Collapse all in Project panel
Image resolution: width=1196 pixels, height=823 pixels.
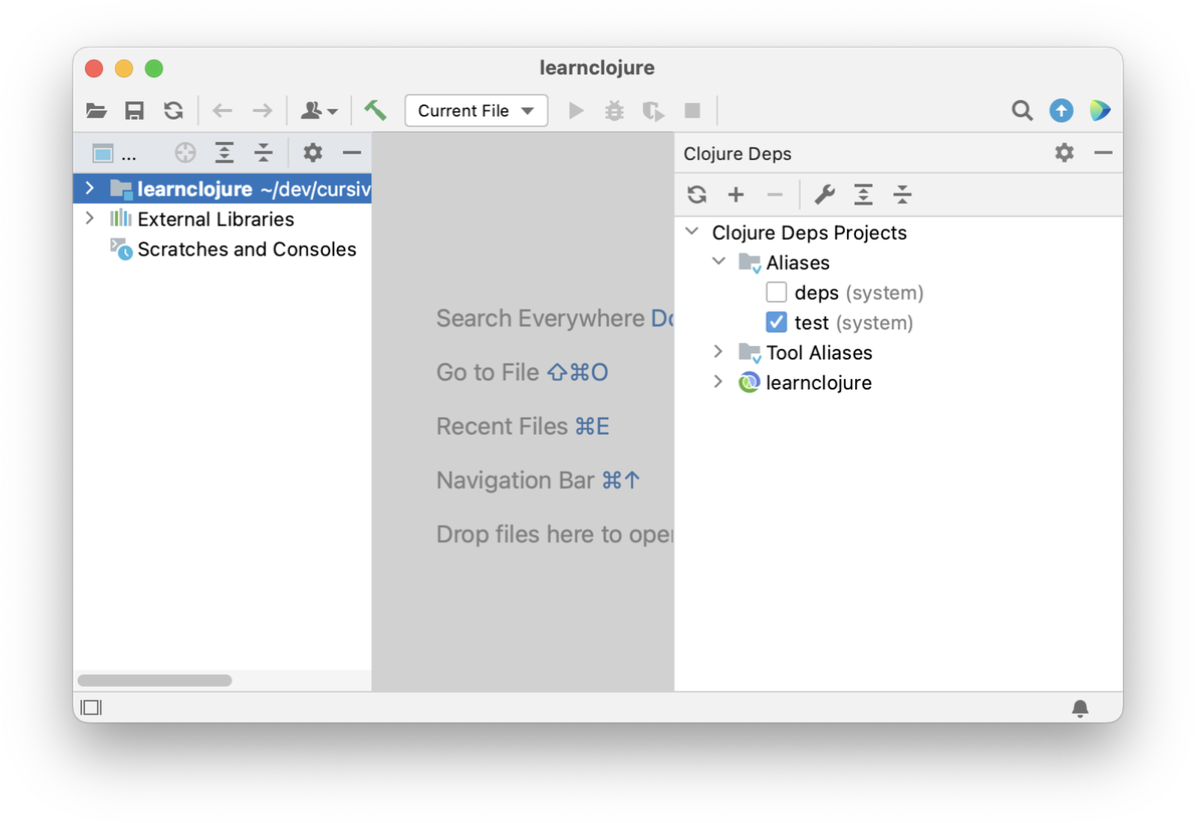click(263, 153)
